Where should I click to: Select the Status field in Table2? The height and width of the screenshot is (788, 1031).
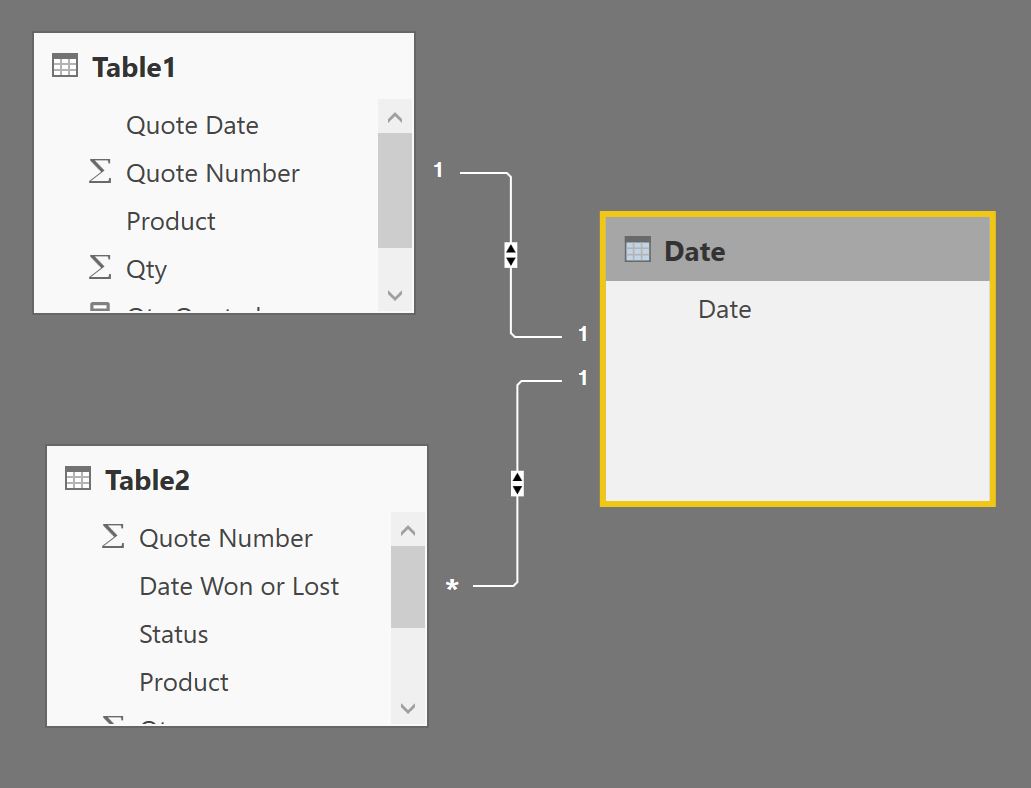pos(174,634)
